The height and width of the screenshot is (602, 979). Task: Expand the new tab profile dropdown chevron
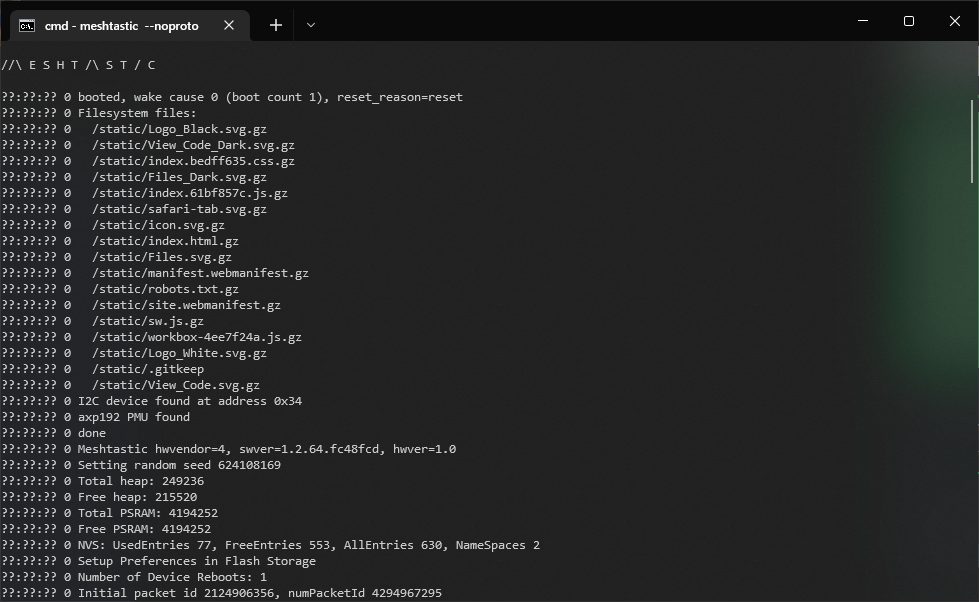coord(311,25)
